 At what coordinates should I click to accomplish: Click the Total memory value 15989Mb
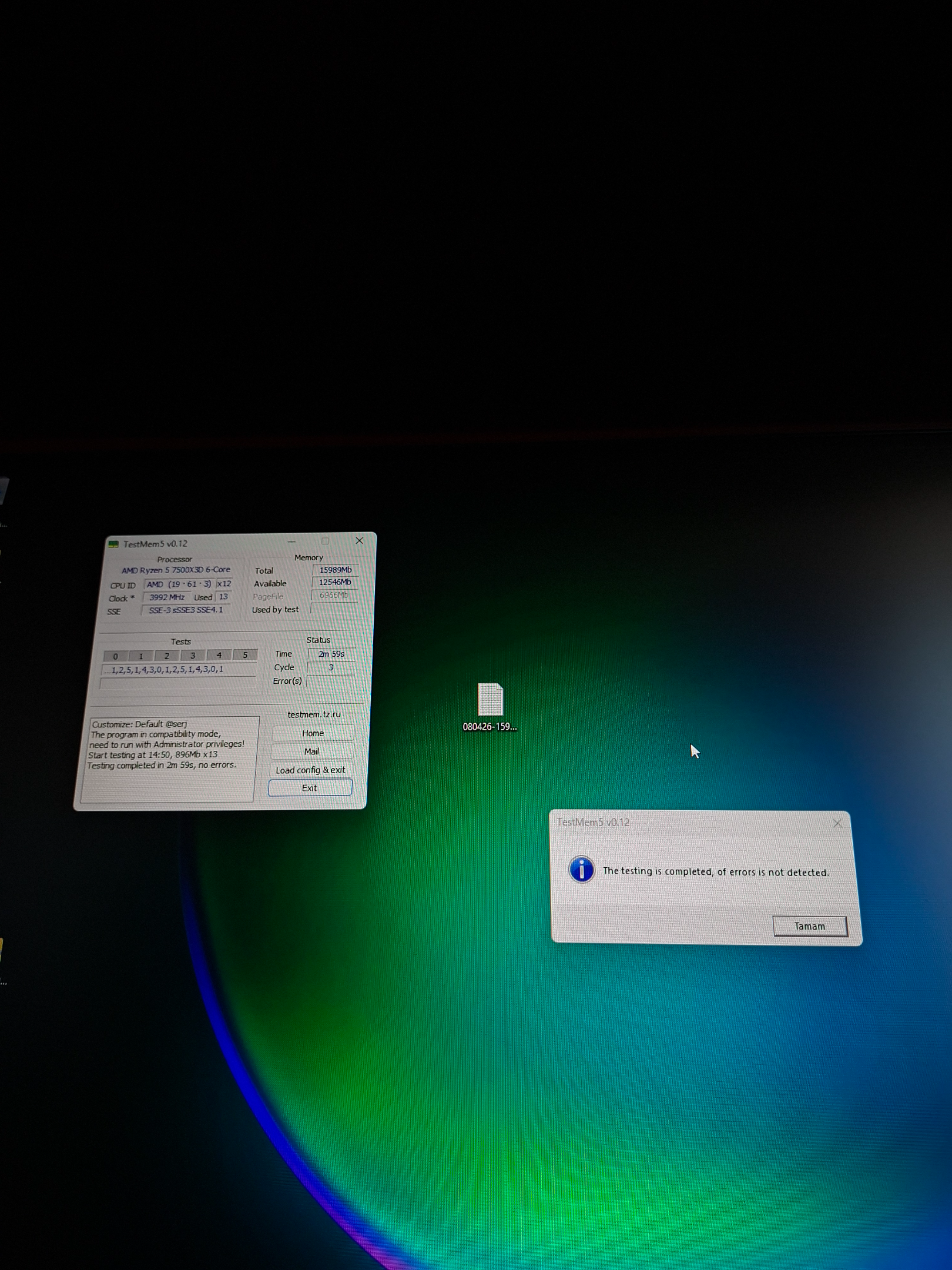335,570
